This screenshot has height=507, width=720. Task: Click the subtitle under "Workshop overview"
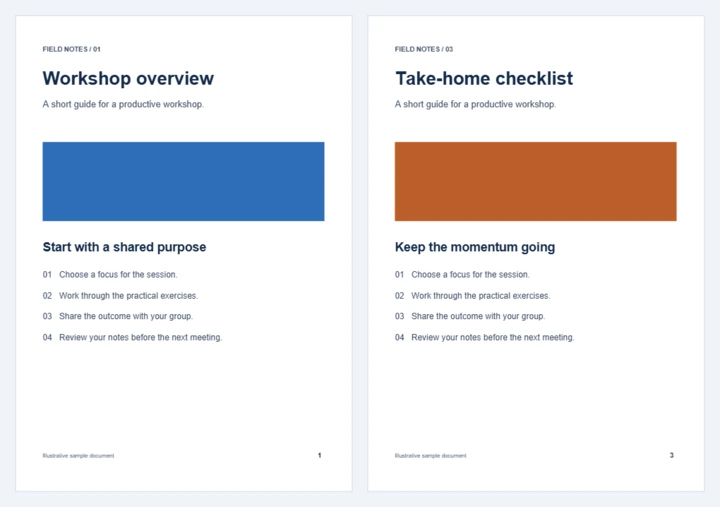[123, 104]
